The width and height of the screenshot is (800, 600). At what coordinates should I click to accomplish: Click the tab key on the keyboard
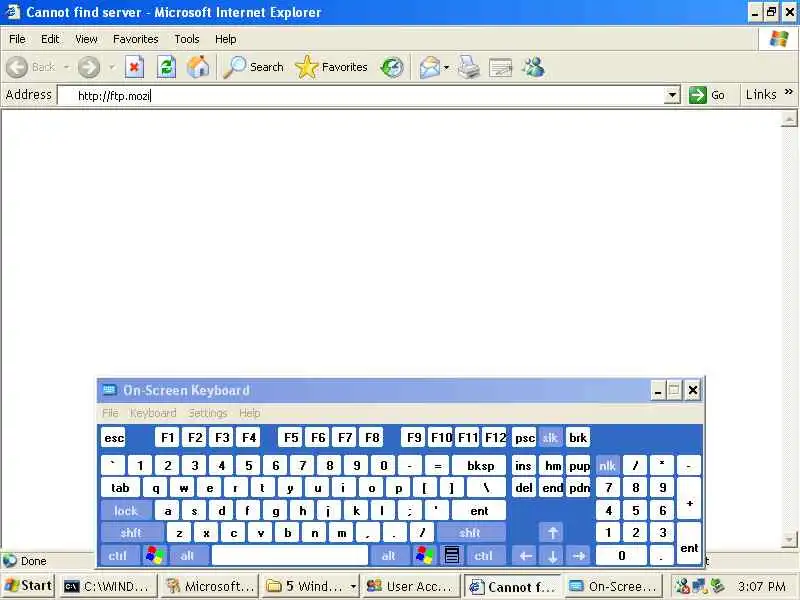tap(120, 488)
